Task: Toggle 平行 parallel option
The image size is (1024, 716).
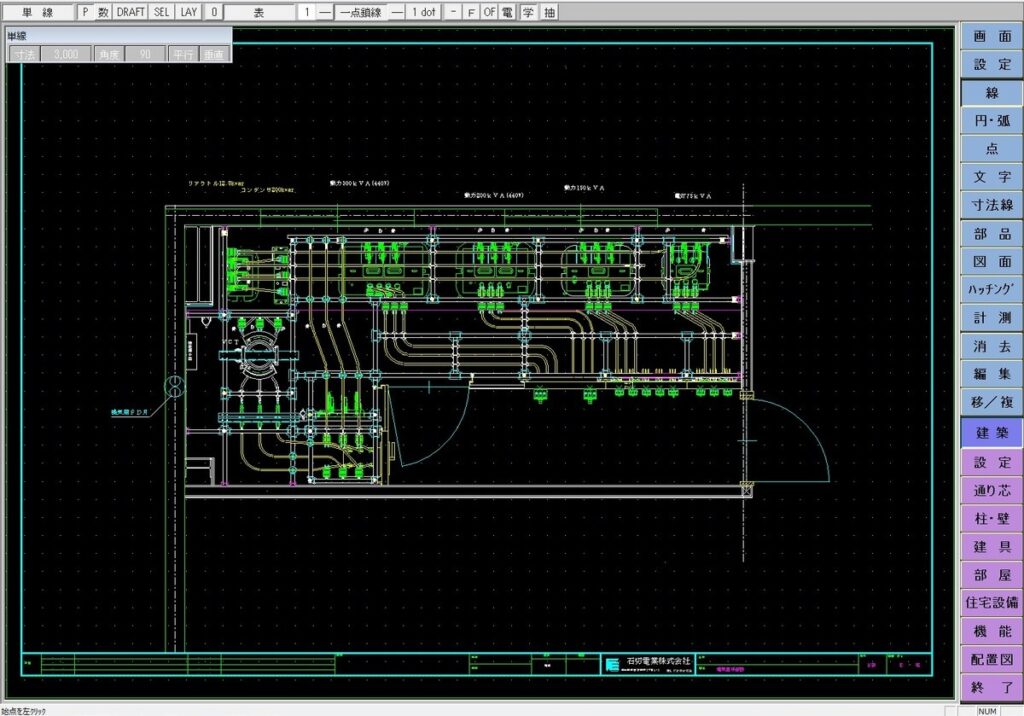Action: point(184,54)
